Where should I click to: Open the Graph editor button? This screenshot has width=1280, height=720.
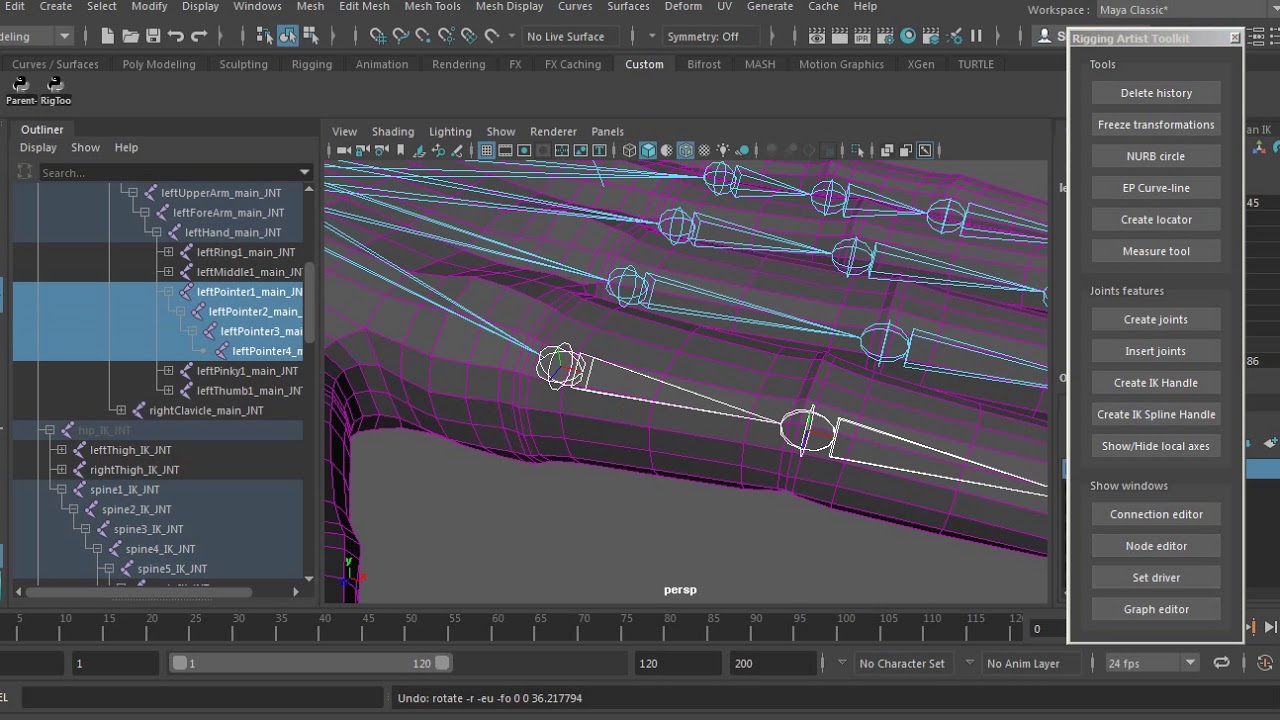pyautogui.click(x=1156, y=609)
